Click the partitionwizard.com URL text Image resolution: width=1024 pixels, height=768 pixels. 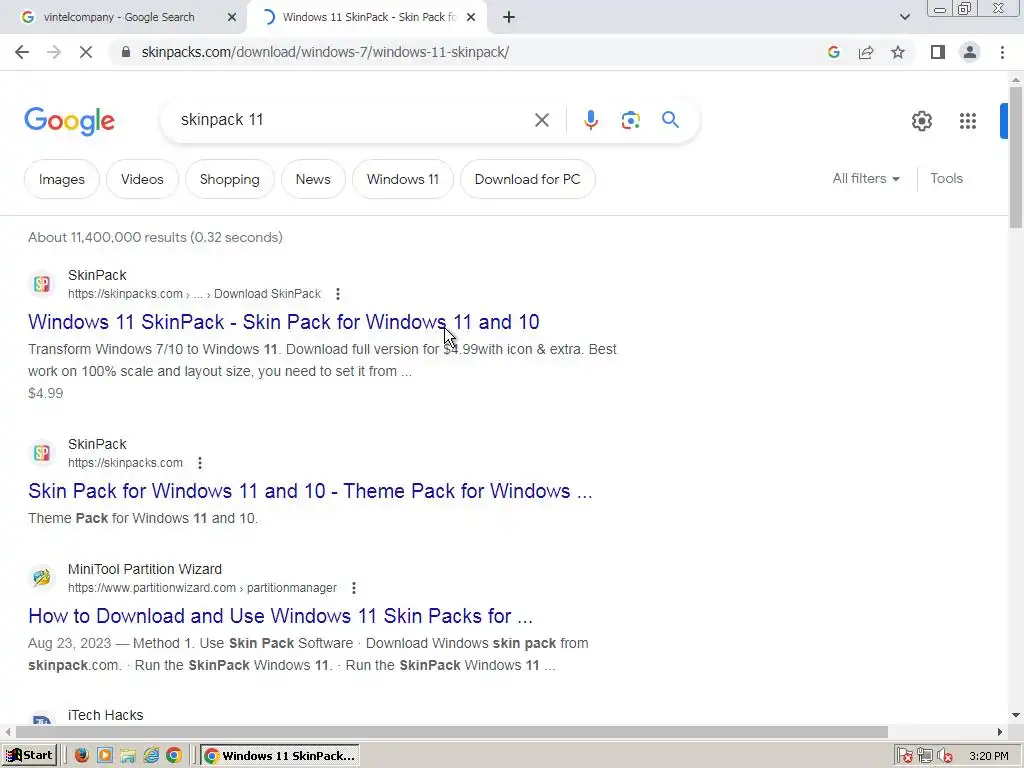tap(202, 588)
